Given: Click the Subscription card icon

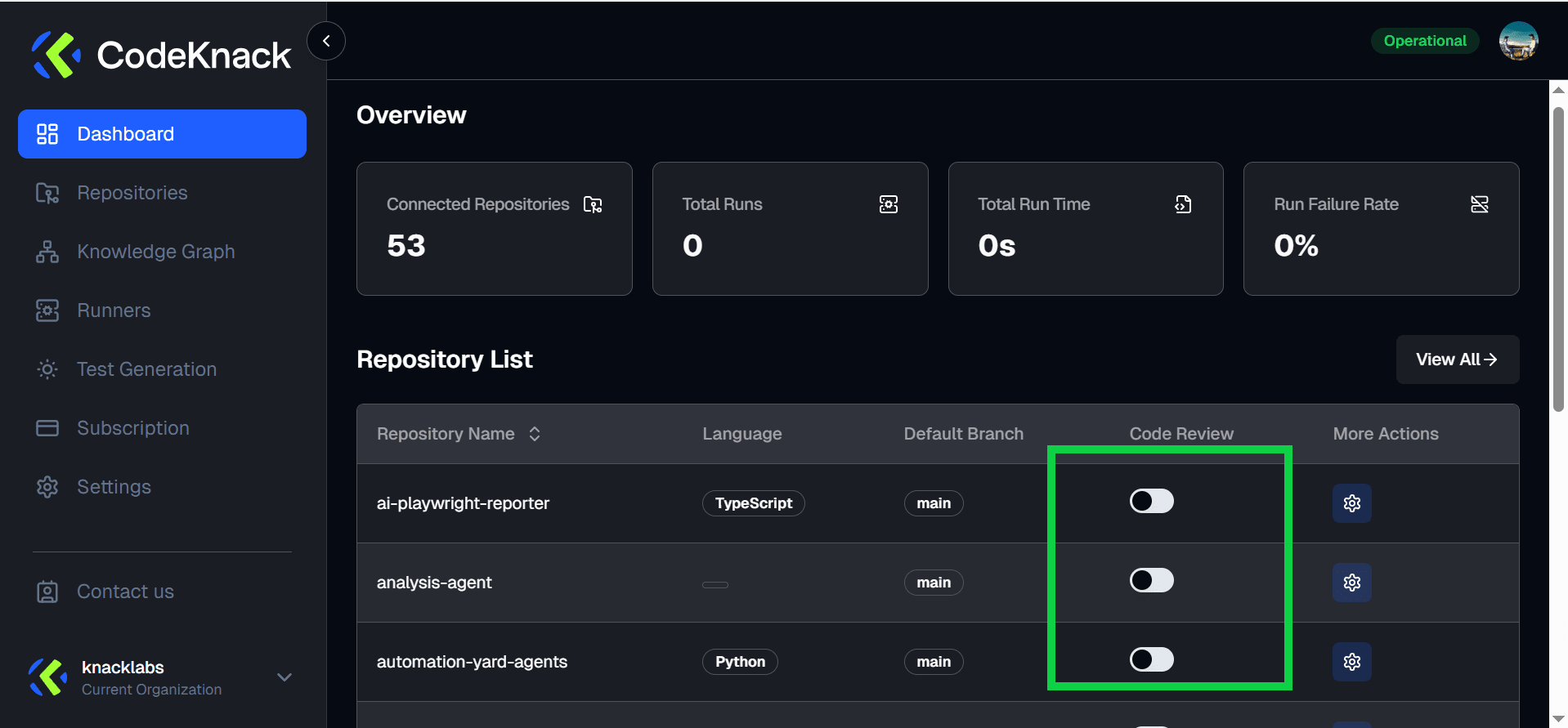Looking at the screenshot, I should coord(47,428).
